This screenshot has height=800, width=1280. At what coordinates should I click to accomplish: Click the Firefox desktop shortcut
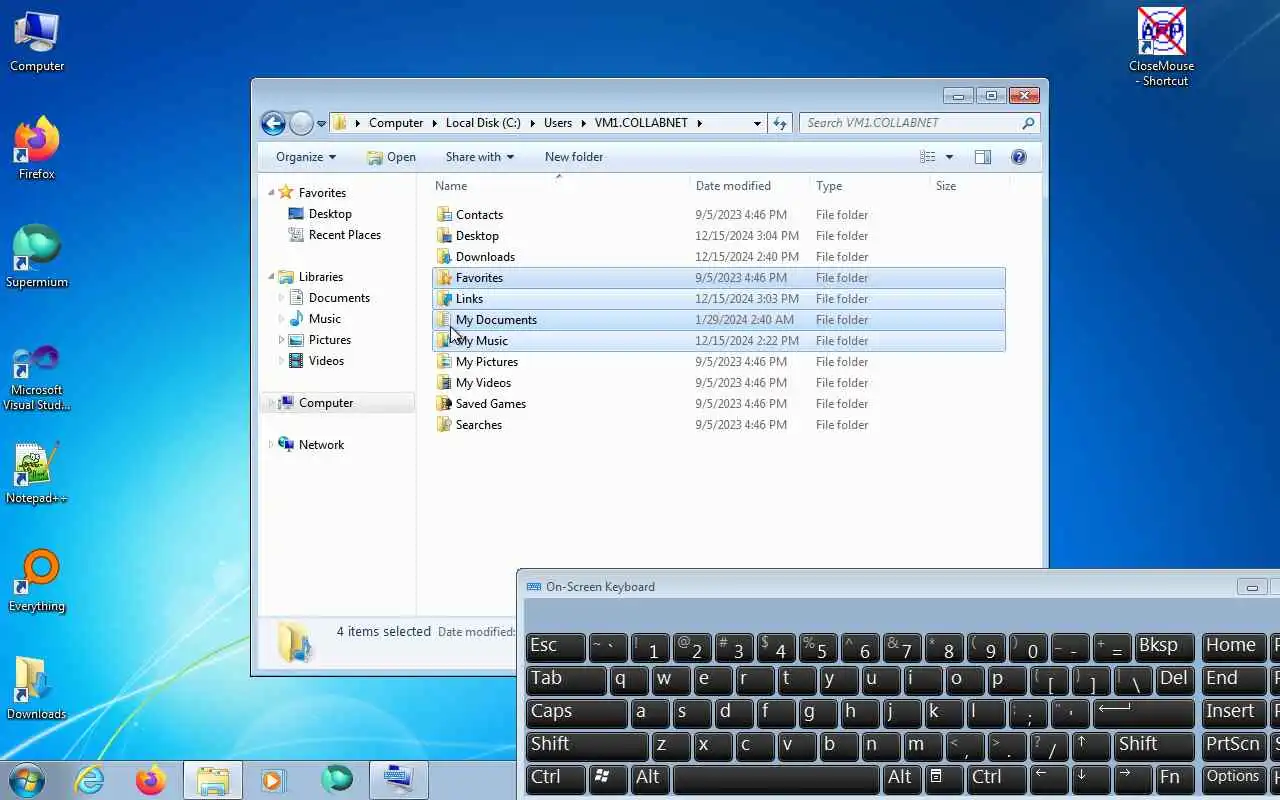pyautogui.click(x=37, y=148)
